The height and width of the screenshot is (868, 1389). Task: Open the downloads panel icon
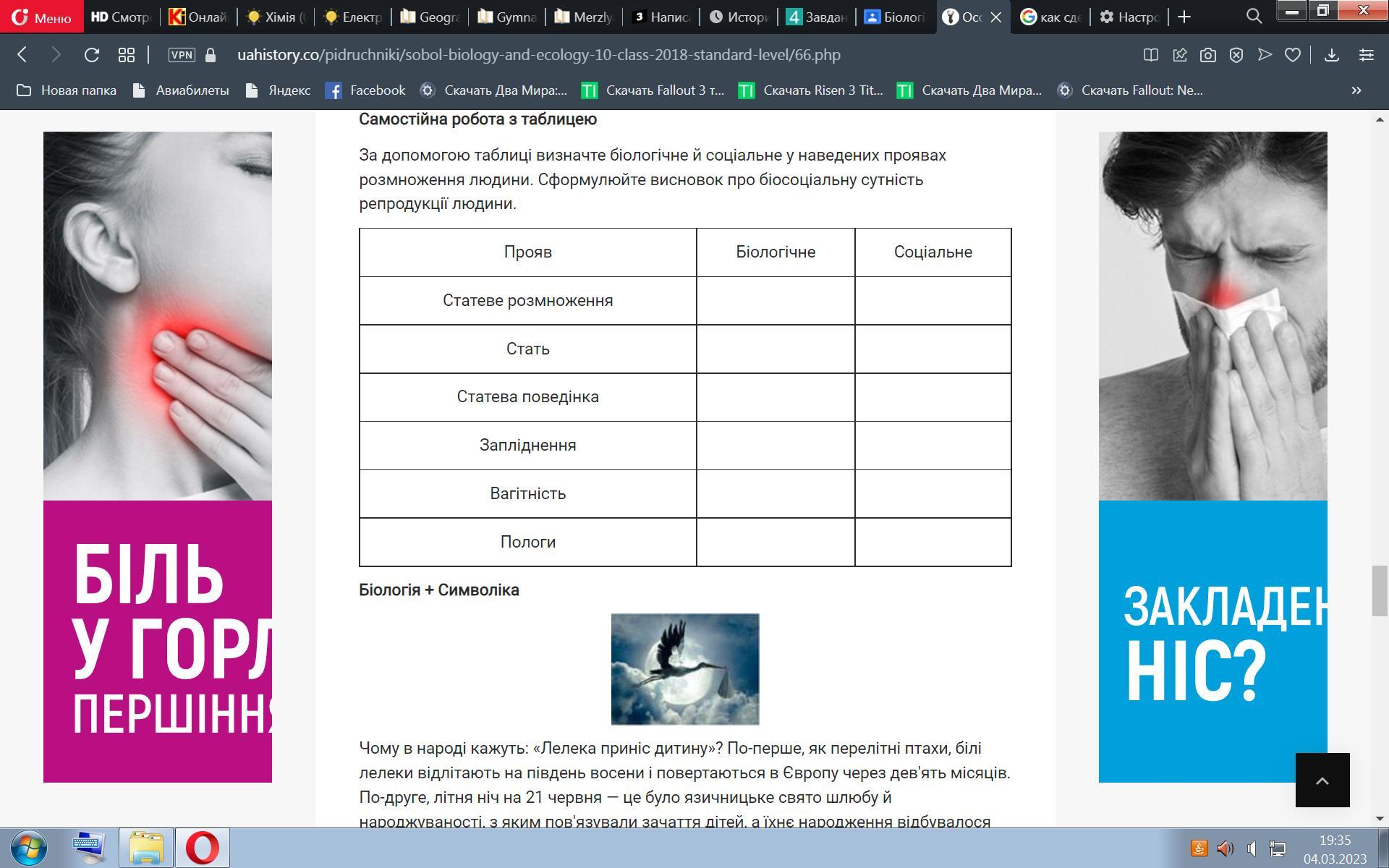(x=1331, y=55)
